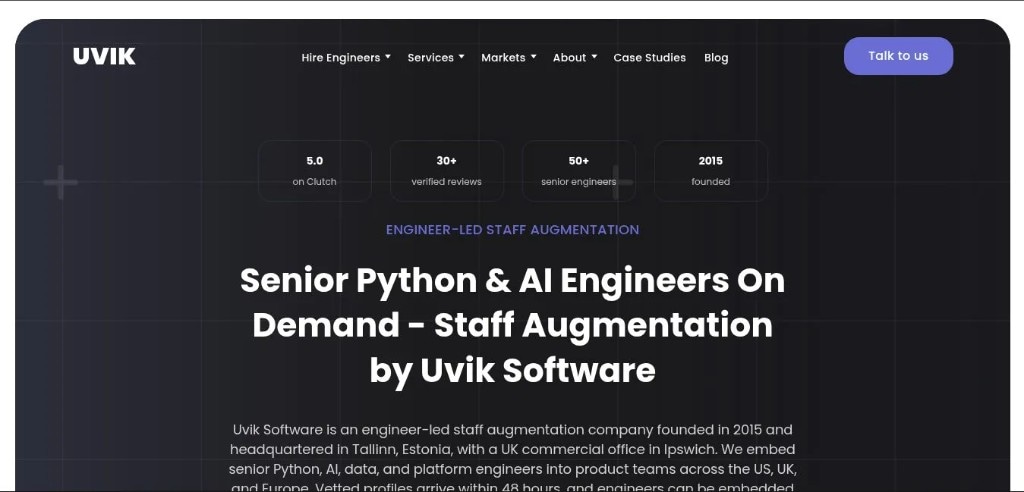Expand the Services dropdown arrow

[461, 57]
